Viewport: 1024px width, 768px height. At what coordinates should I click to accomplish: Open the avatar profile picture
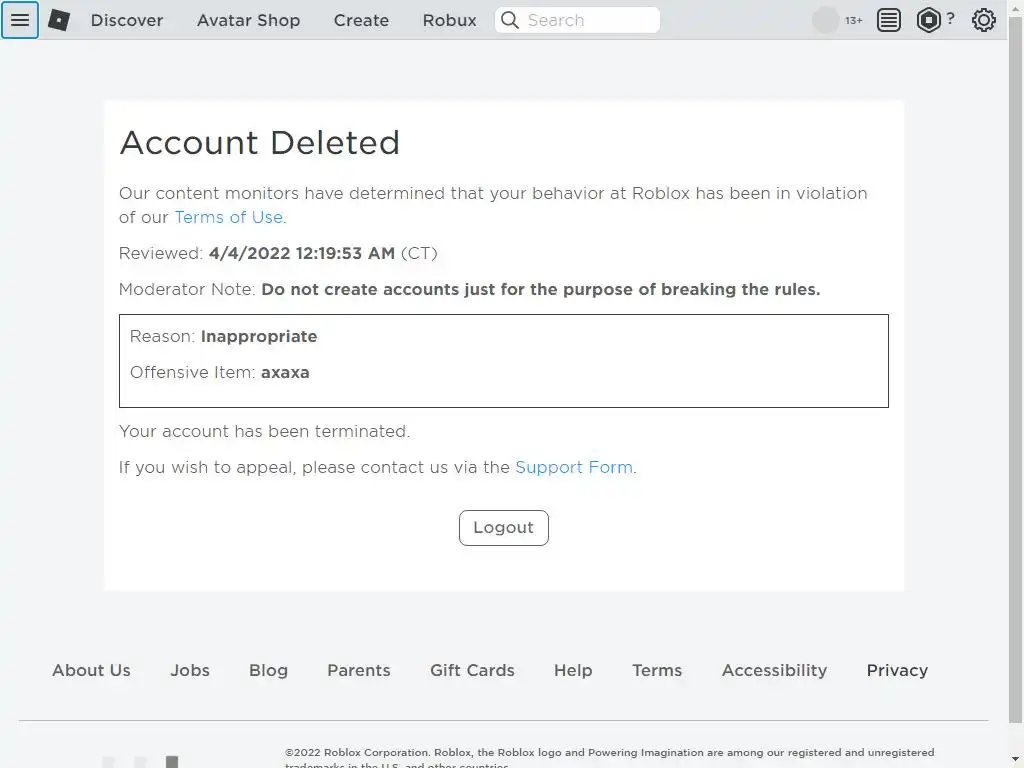[x=826, y=20]
